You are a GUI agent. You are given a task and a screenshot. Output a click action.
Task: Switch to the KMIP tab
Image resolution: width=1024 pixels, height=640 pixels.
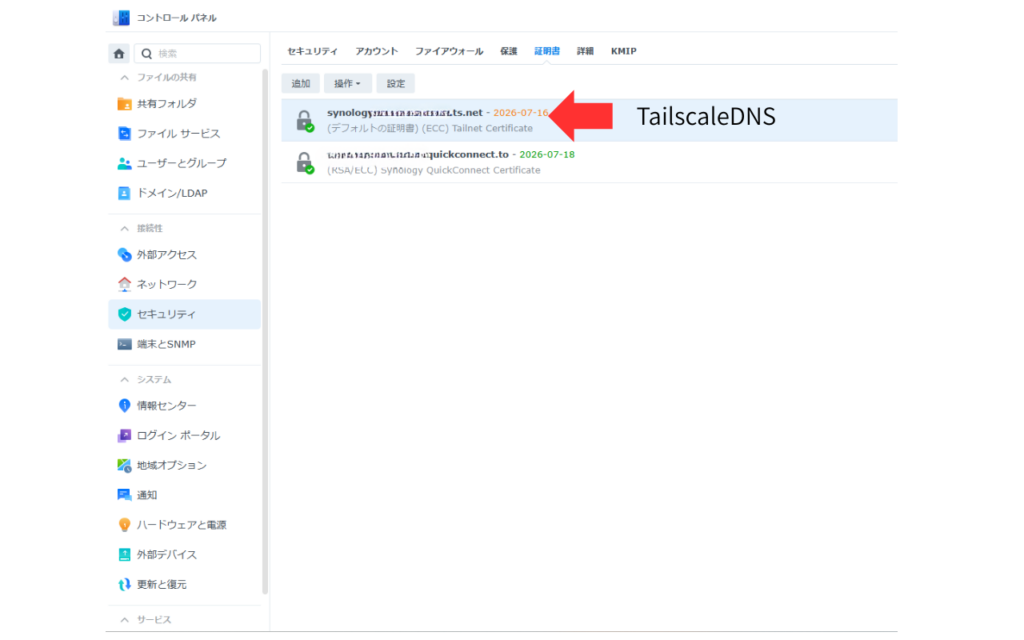coord(624,51)
